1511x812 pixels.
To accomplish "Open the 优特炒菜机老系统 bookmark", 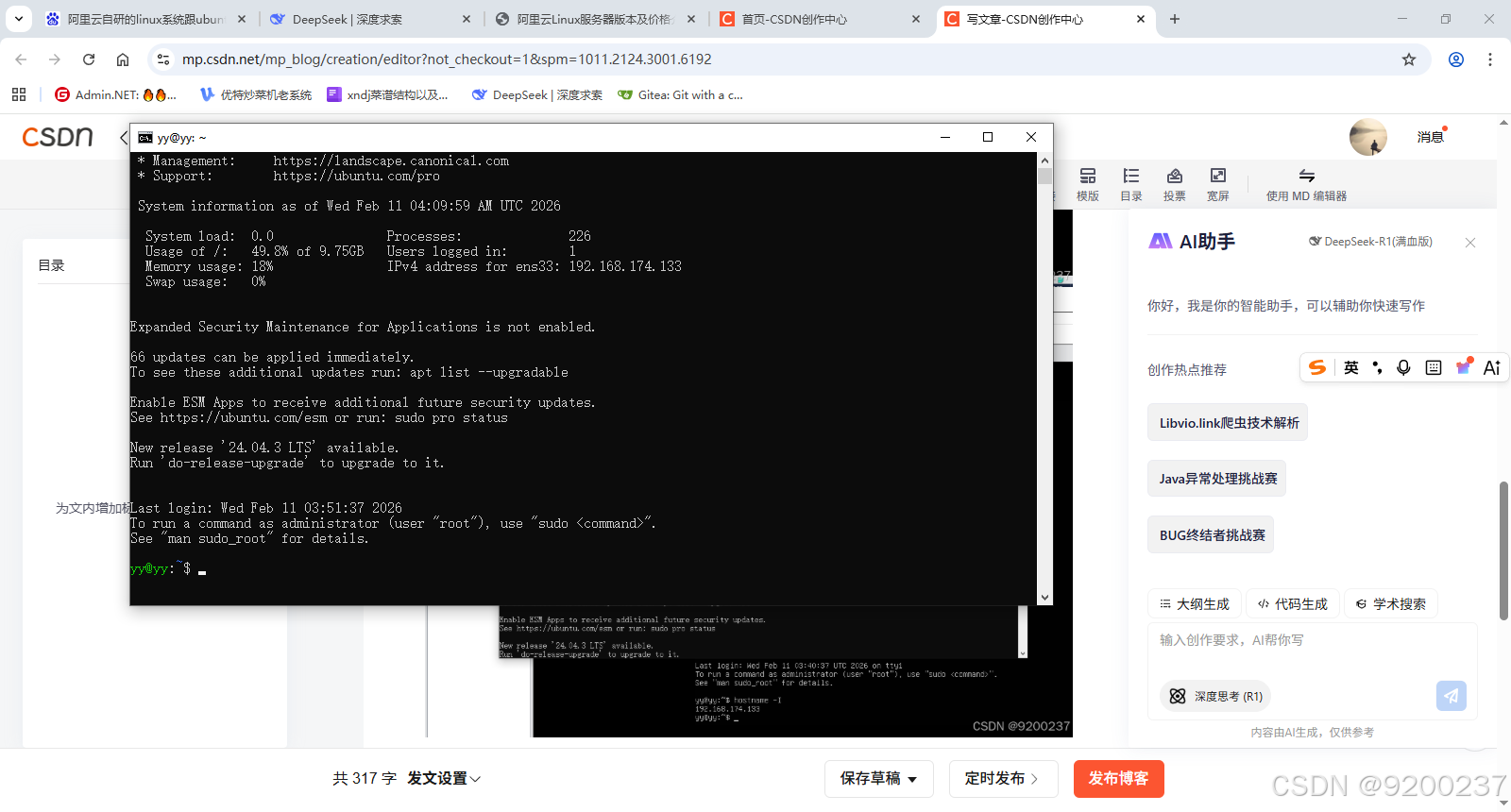I will [256, 94].
